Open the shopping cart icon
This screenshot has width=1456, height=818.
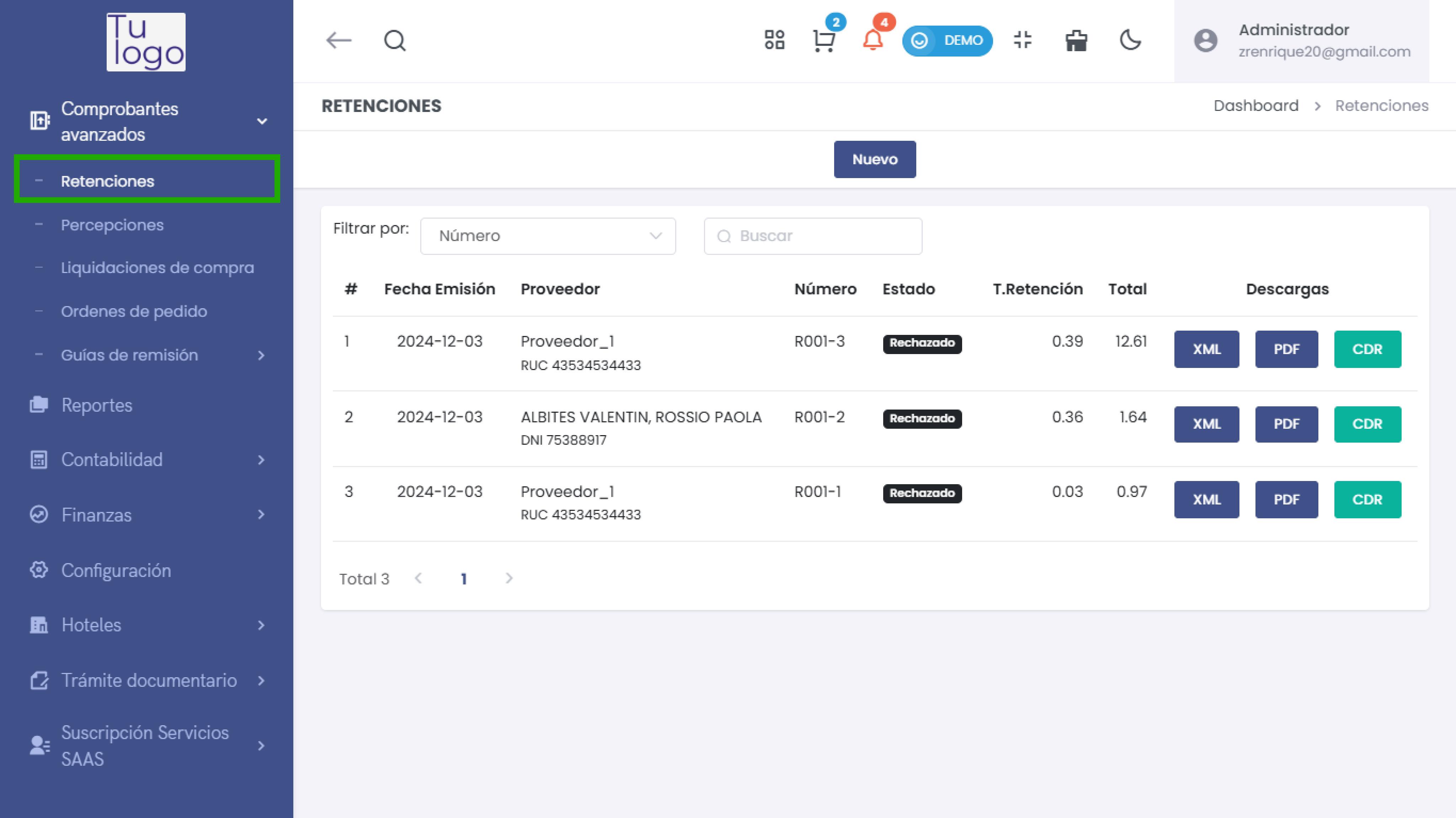pos(823,41)
